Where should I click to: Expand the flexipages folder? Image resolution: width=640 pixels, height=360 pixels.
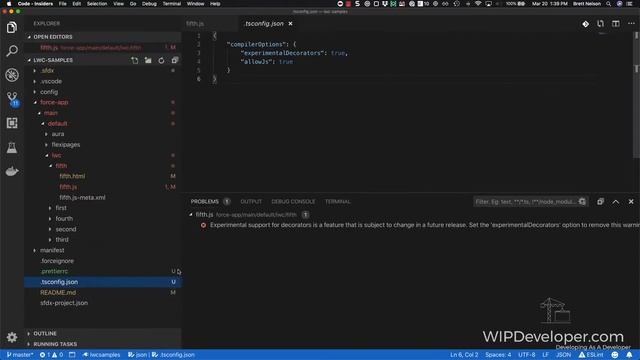point(66,144)
